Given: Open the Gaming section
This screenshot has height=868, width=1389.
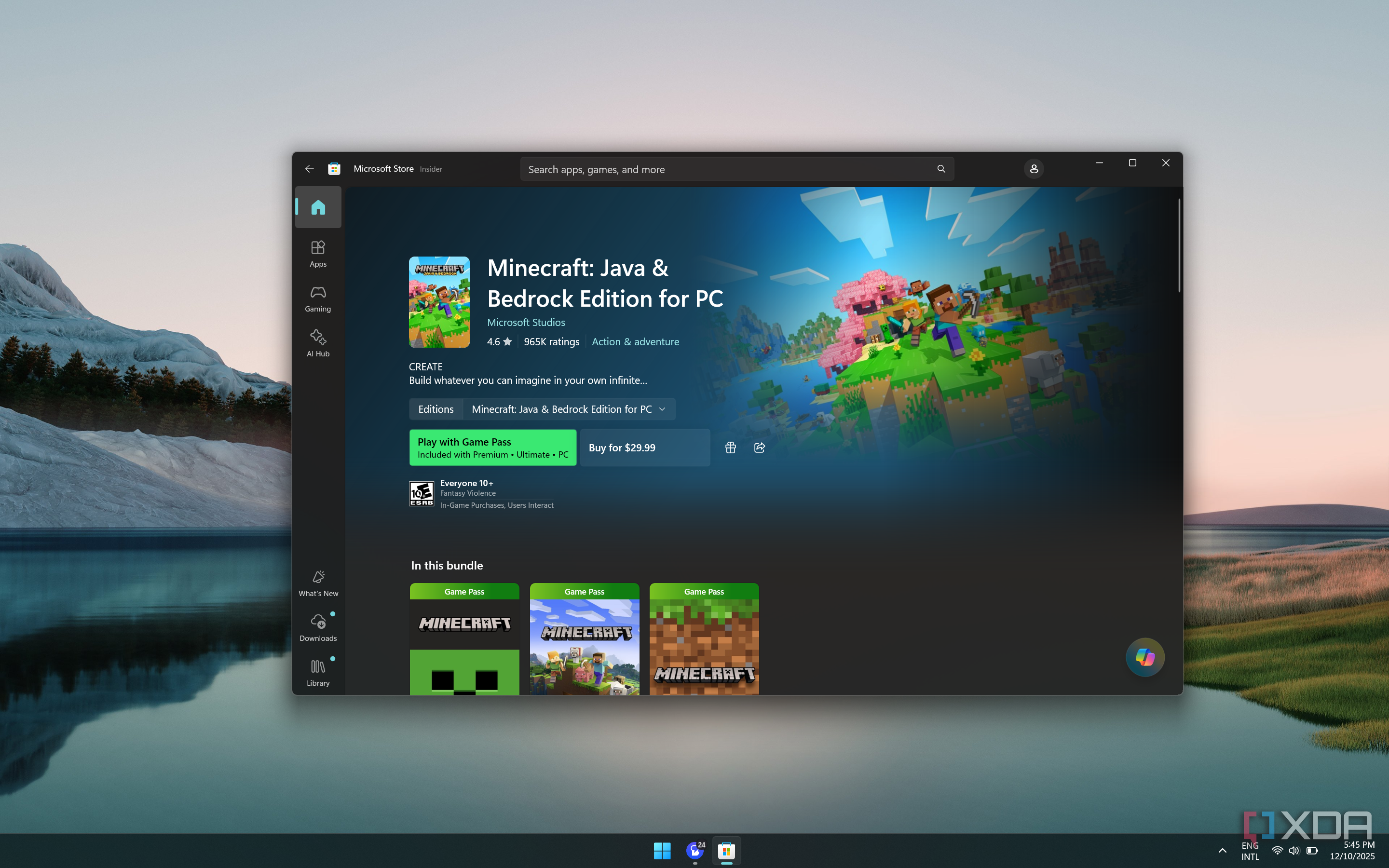Looking at the screenshot, I should 318,299.
